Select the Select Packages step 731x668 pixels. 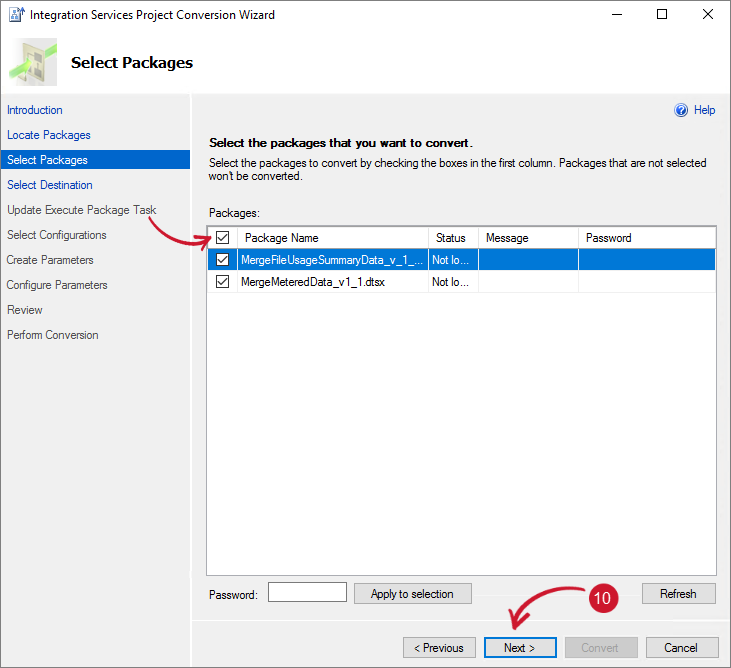point(95,160)
